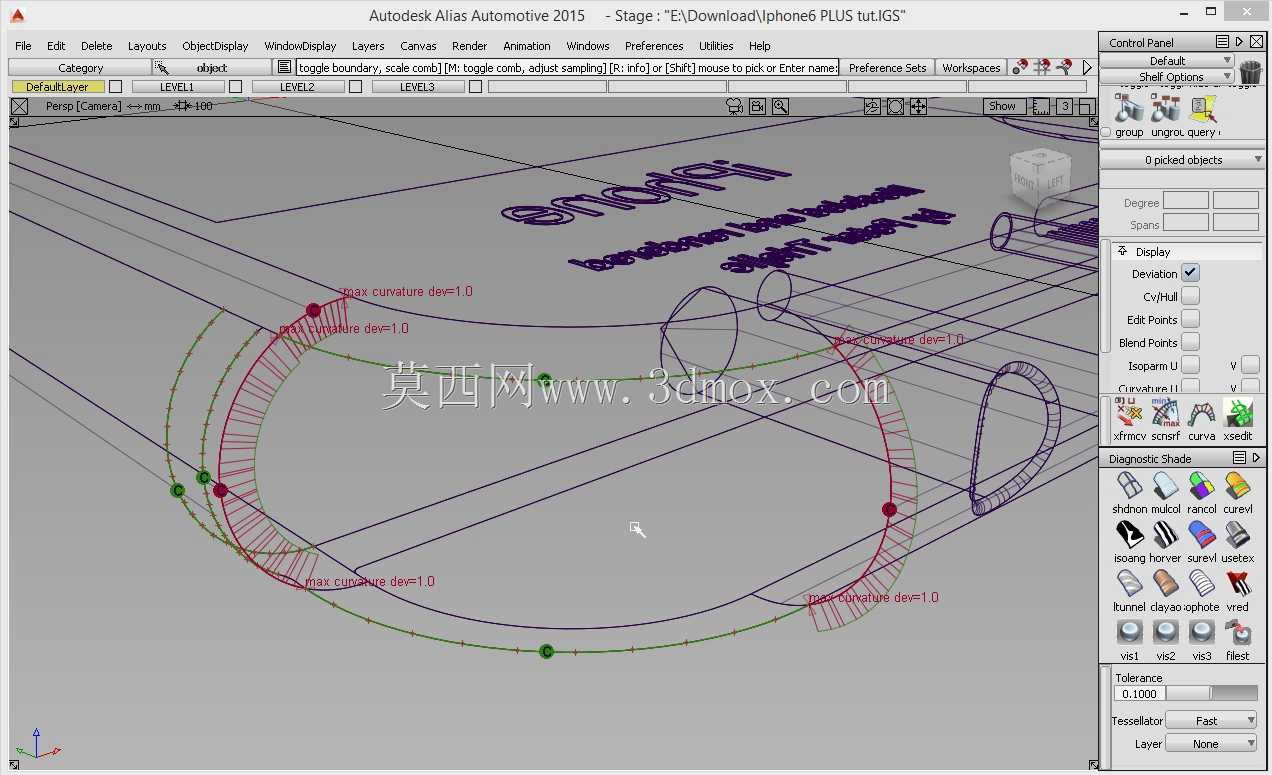Screen dimensions: 1272x775
Task: Toggle the Isoparm U checkbox
Action: coord(1190,365)
